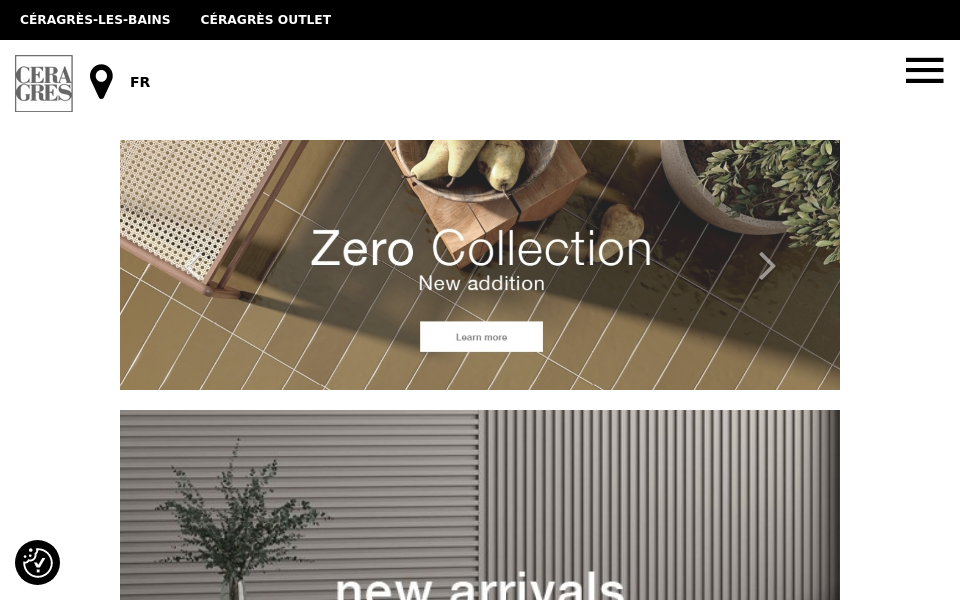
Task: Open the Céragrès Outlet link
Action: (266, 20)
